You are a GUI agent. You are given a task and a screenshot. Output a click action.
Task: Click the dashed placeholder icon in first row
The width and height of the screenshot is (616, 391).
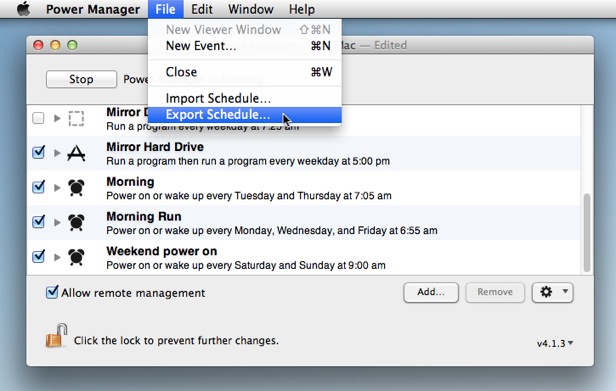(76, 118)
